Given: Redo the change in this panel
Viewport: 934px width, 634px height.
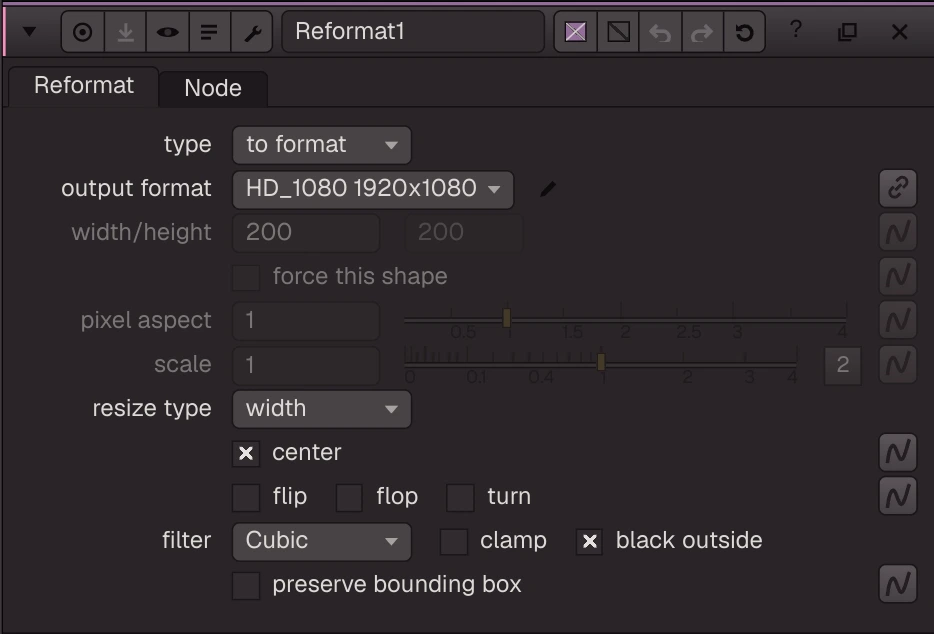Looking at the screenshot, I should (702, 32).
